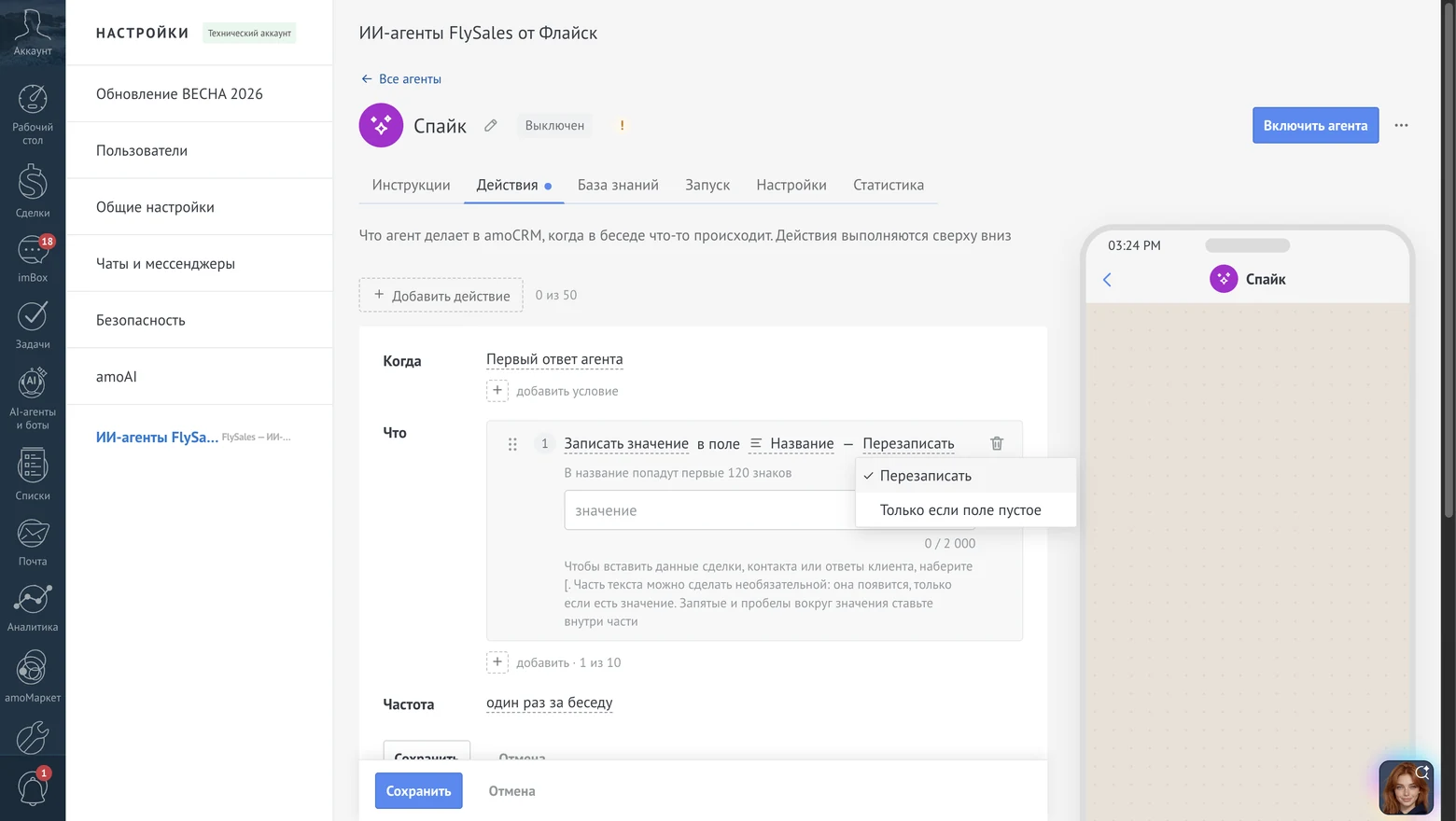The image size is (1456, 821).
Task: Open assistant avatar chat widget
Action: tap(1406, 787)
